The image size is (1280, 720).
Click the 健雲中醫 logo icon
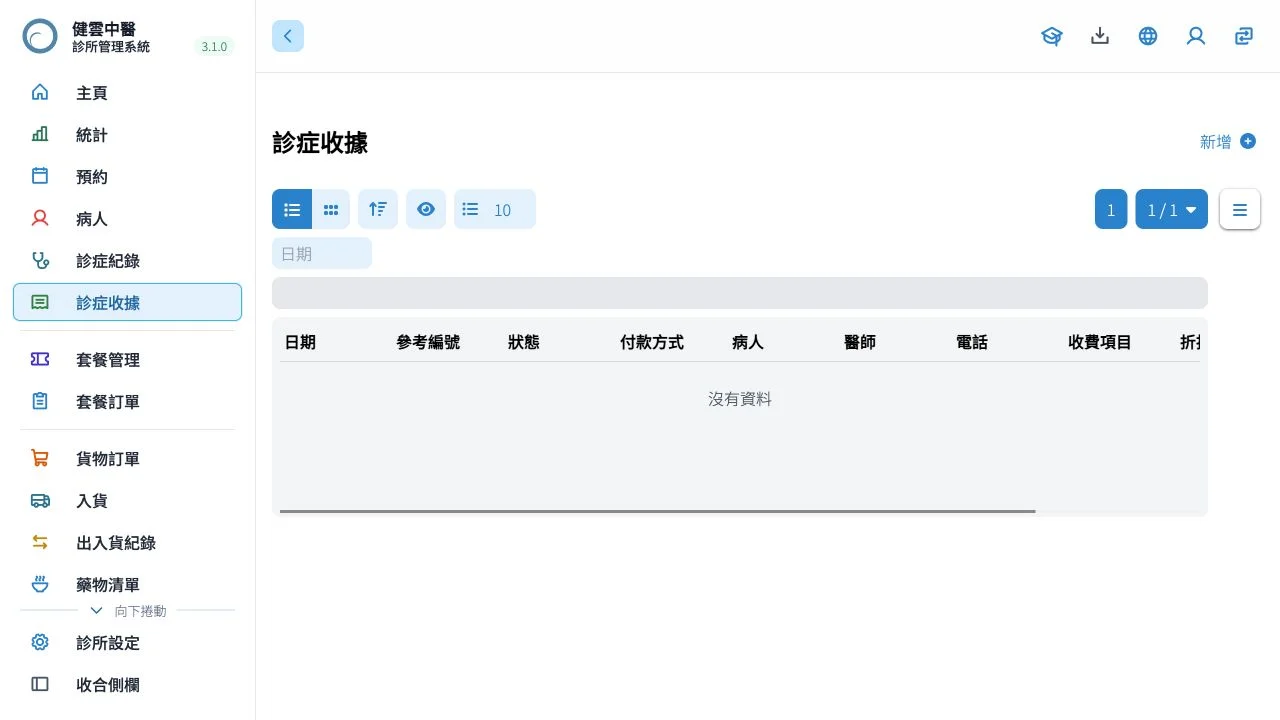tap(40, 36)
